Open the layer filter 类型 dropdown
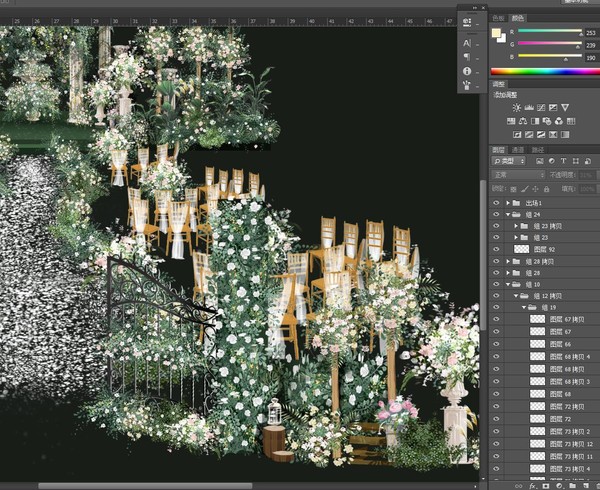The height and width of the screenshot is (490, 600). (x=509, y=161)
